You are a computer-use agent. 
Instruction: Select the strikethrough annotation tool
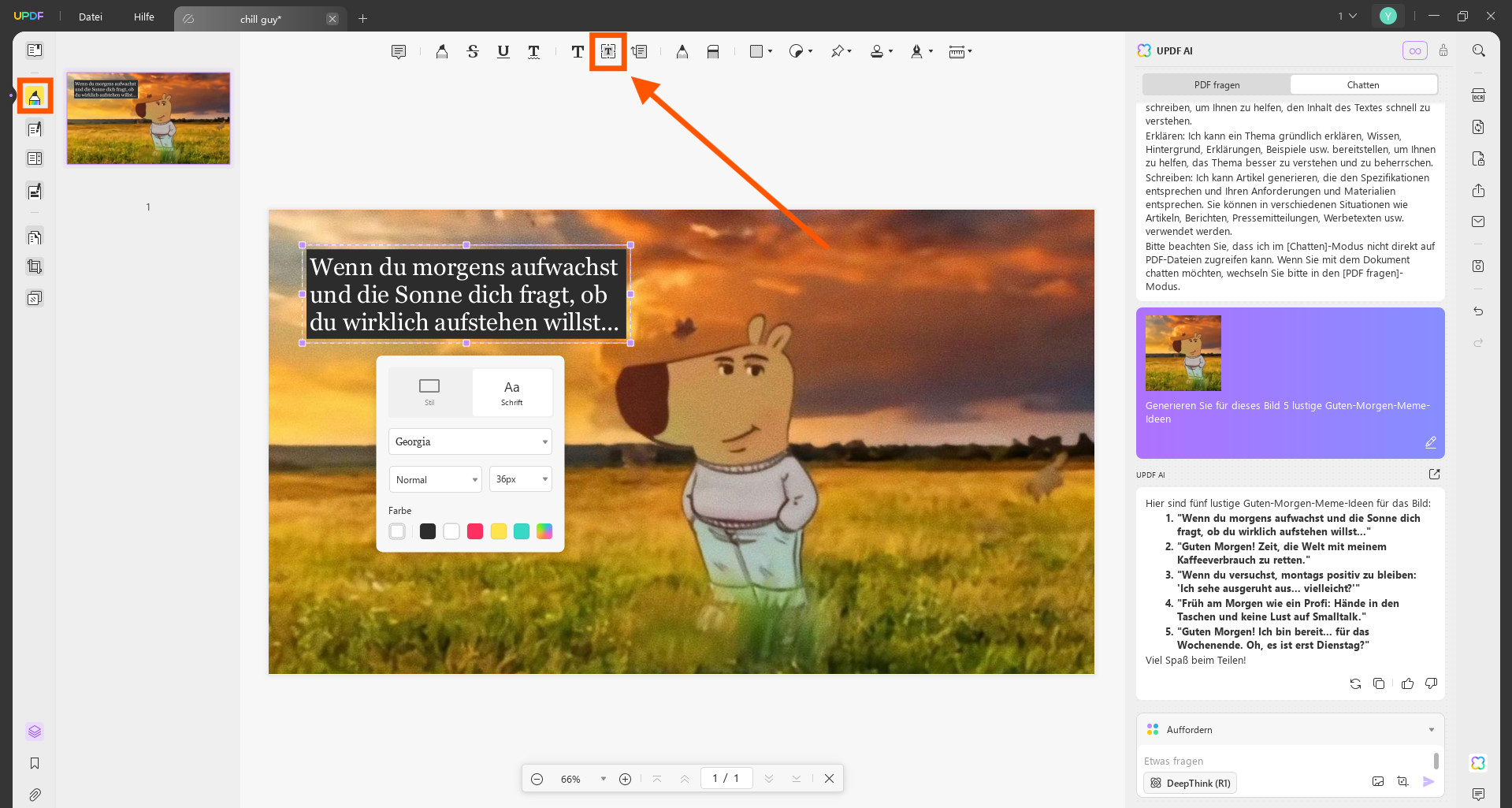click(x=473, y=52)
